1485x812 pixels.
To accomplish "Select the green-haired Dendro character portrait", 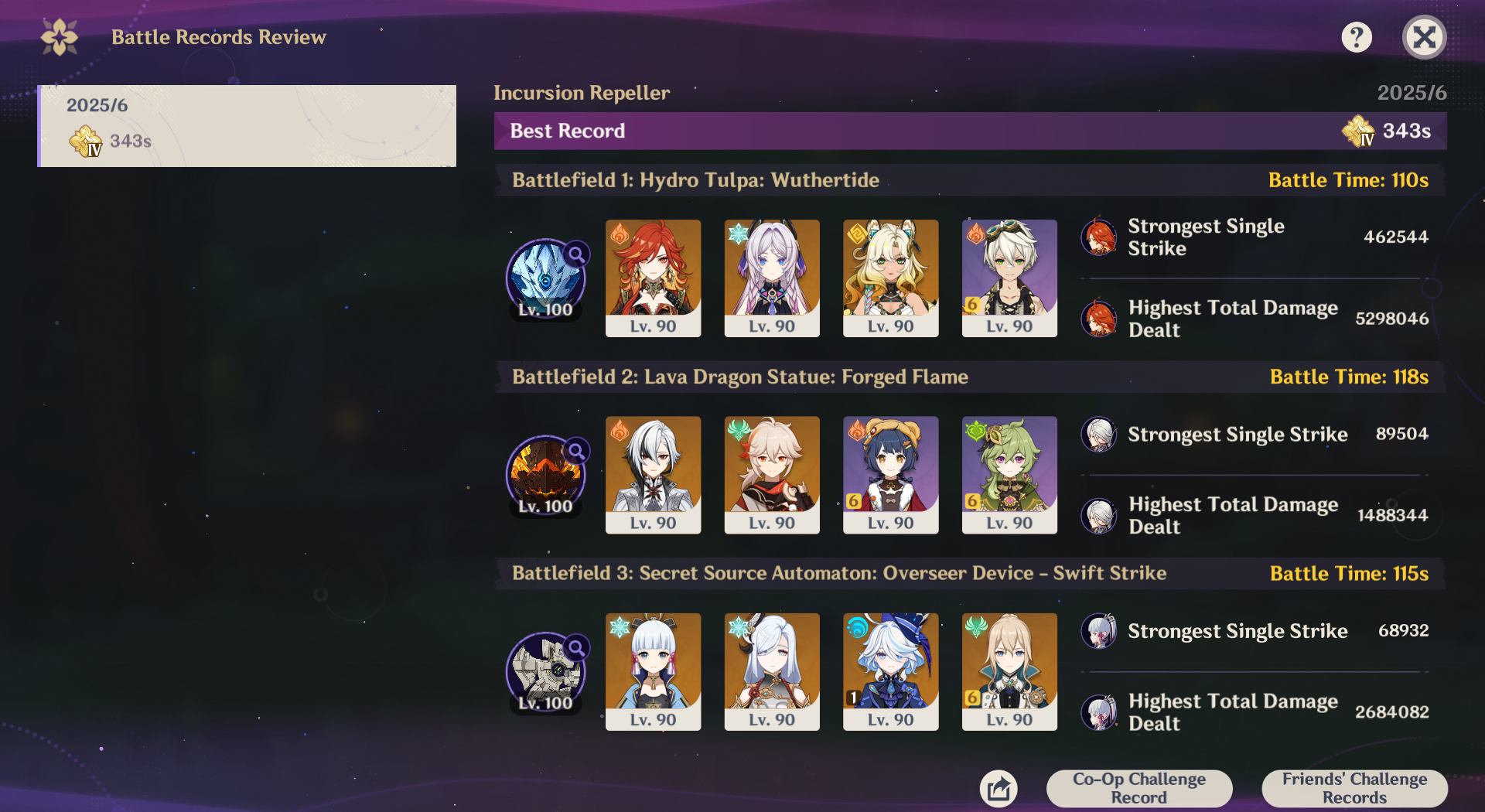I will 1009,475.
